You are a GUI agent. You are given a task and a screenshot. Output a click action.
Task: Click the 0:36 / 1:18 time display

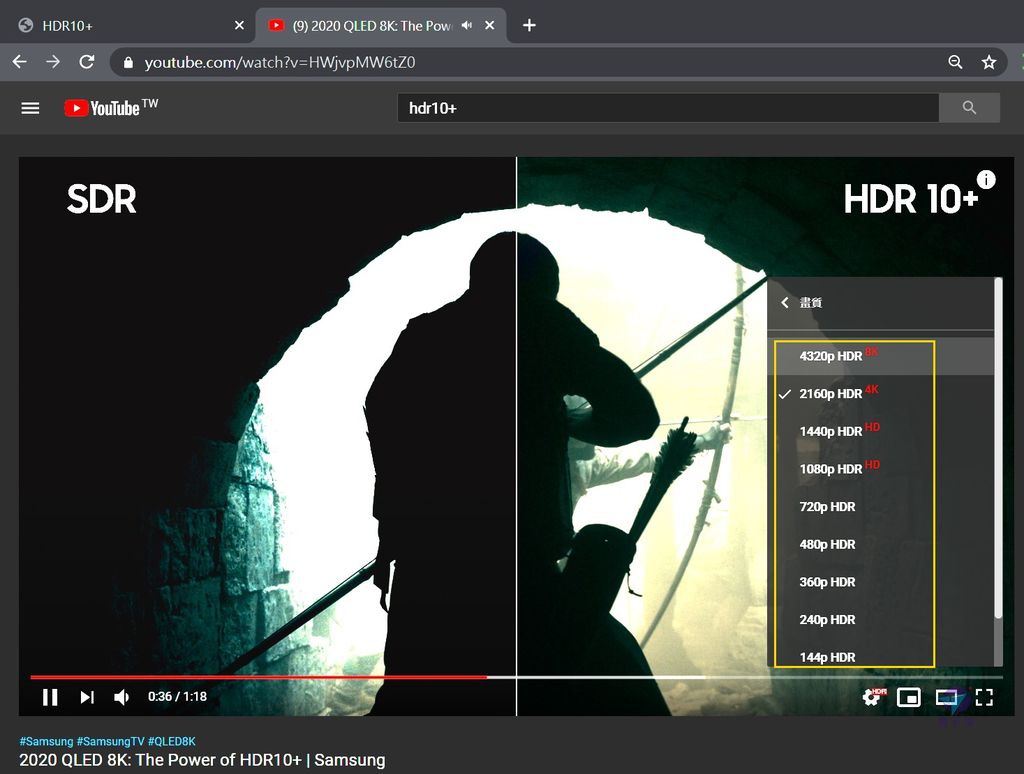178,697
